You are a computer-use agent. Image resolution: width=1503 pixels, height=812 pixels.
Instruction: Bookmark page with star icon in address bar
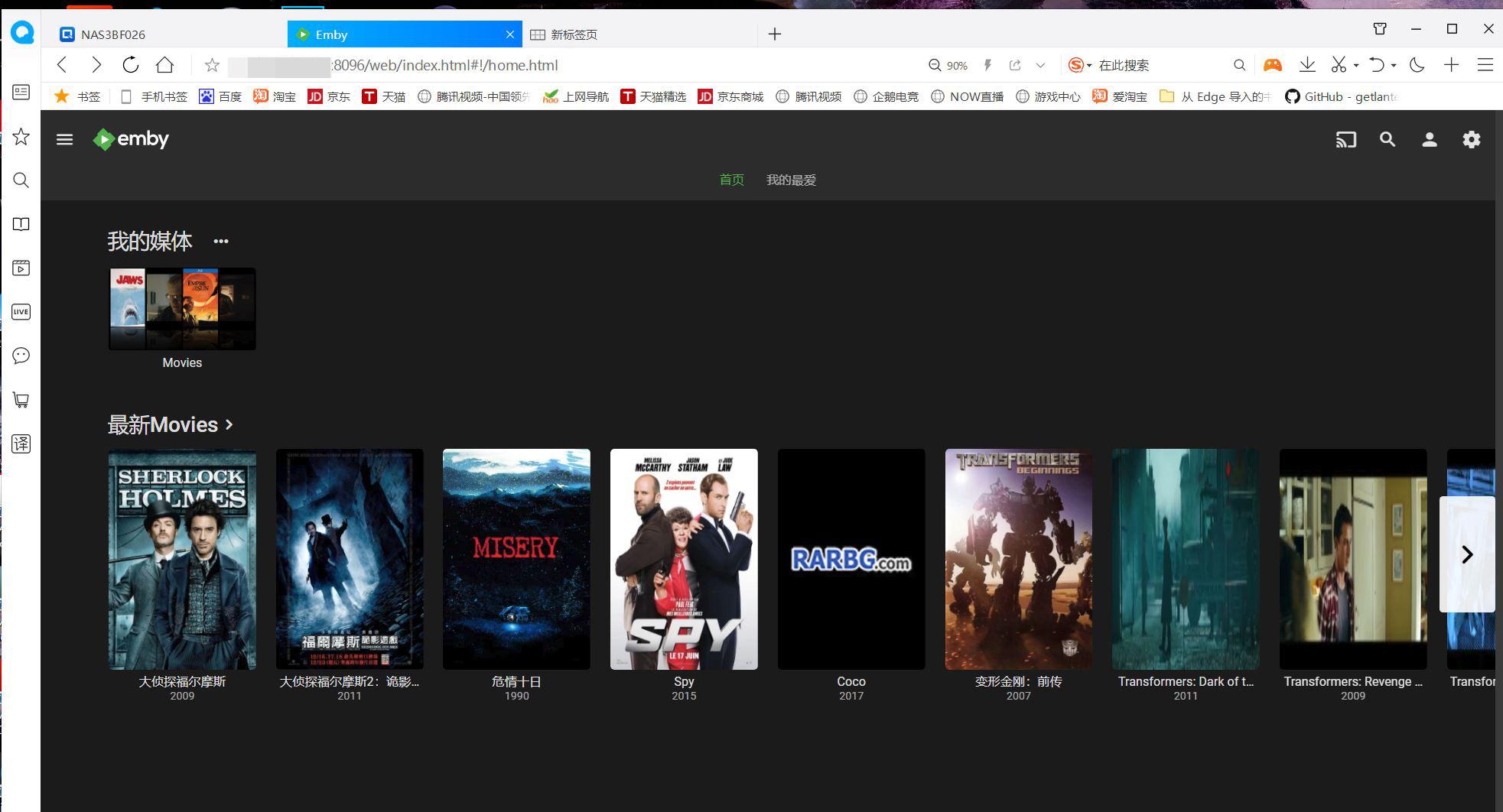[212, 66]
